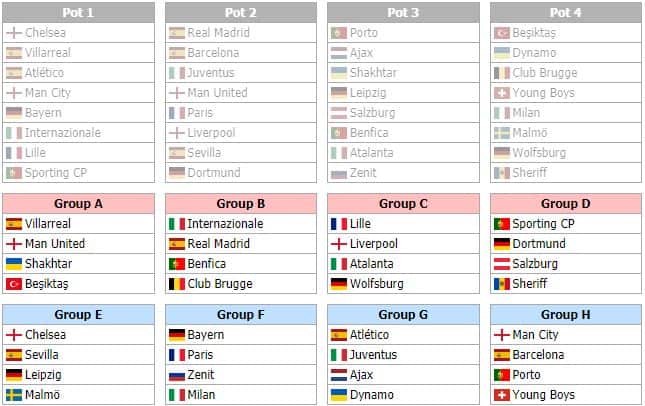This screenshot has height=406, width=645.
Task: Select the Portuguese flag beside Sporting CP in Group D
Action: coord(501,224)
